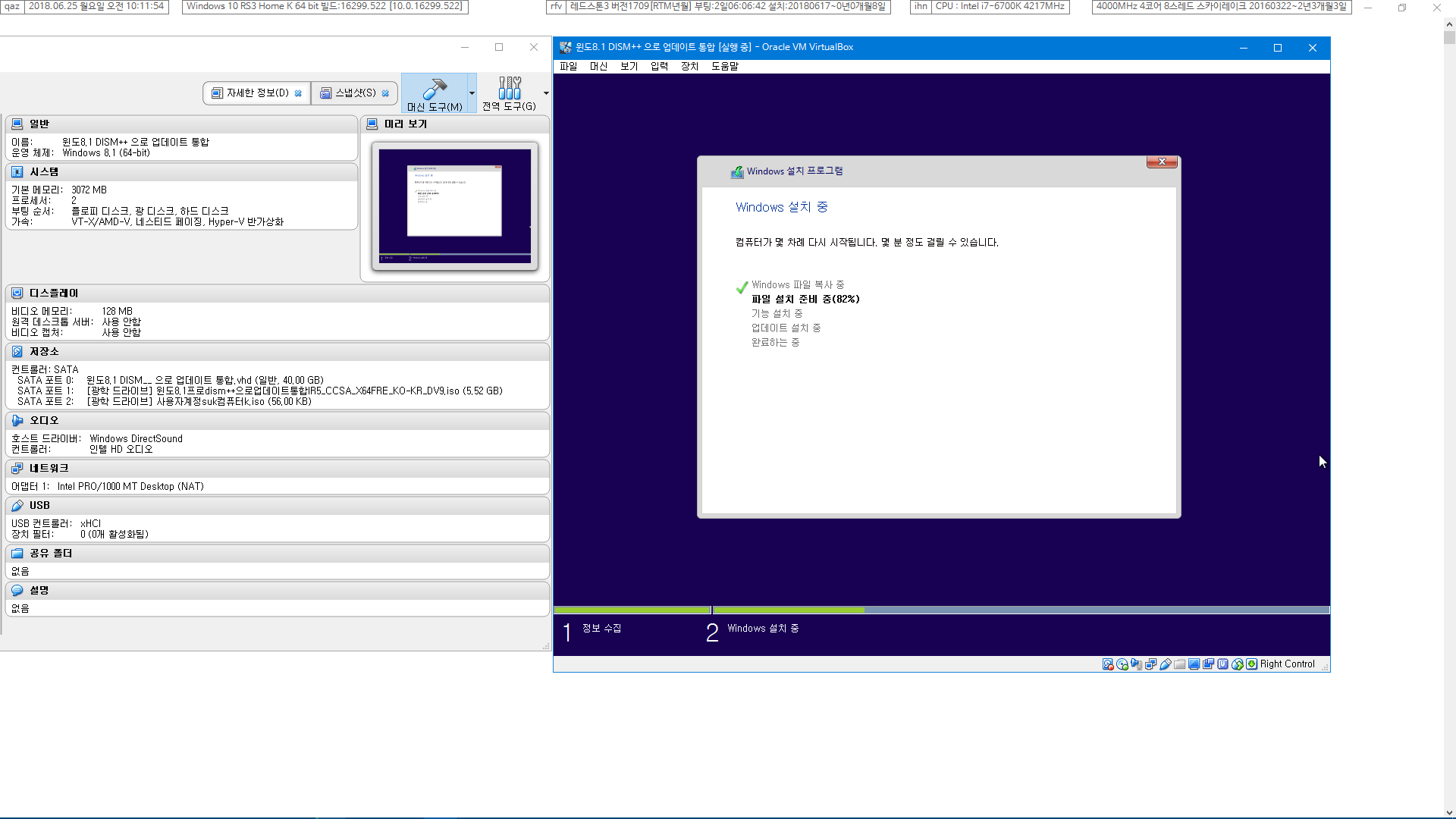Open the 머신 도구(M) dropdown arrow
1456x819 pixels.
tap(472, 93)
